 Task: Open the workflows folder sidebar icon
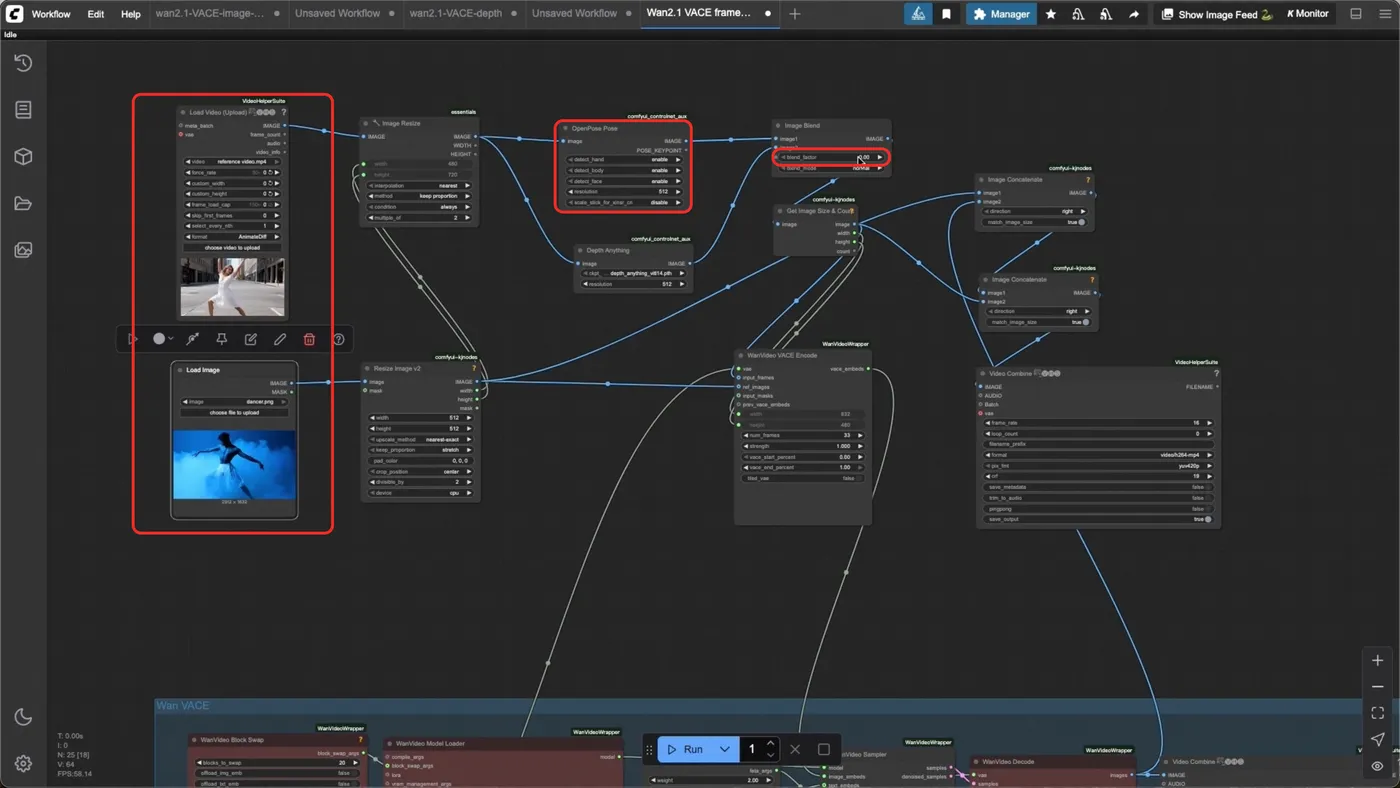click(x=23, y=204)
